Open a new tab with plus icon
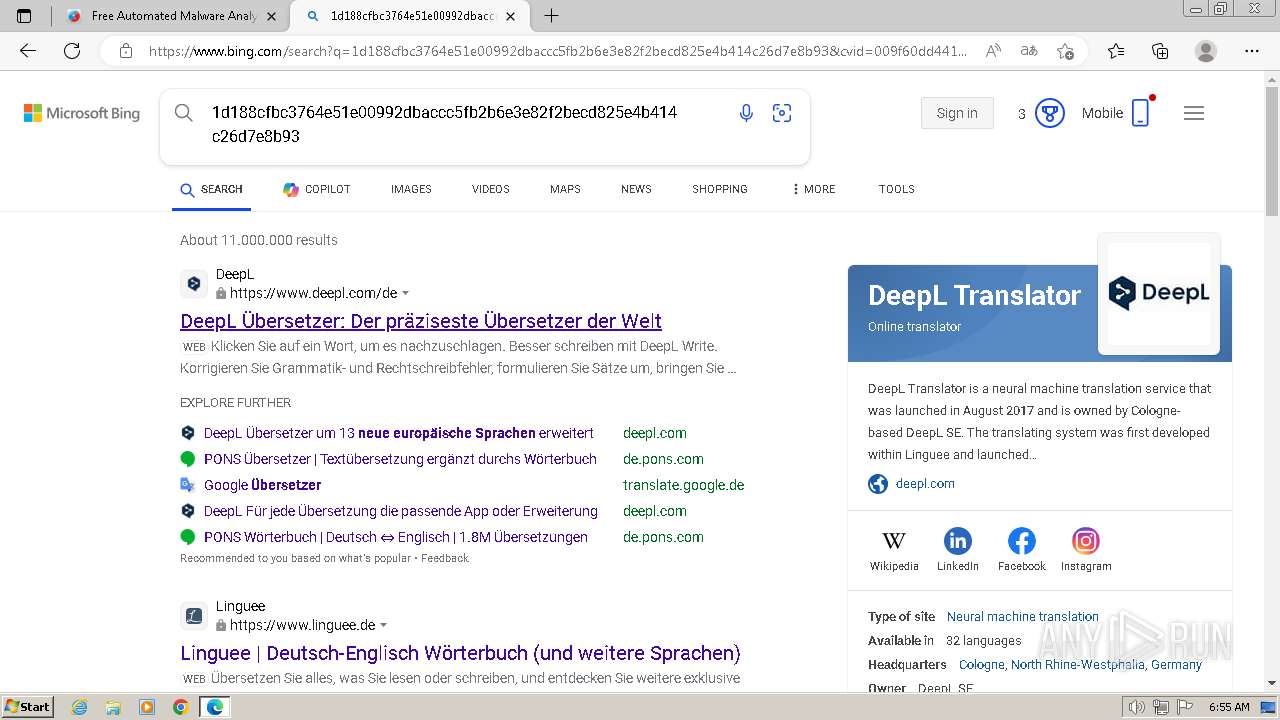The width and height of the screenshot is (1280, 720). pos(551,16)
